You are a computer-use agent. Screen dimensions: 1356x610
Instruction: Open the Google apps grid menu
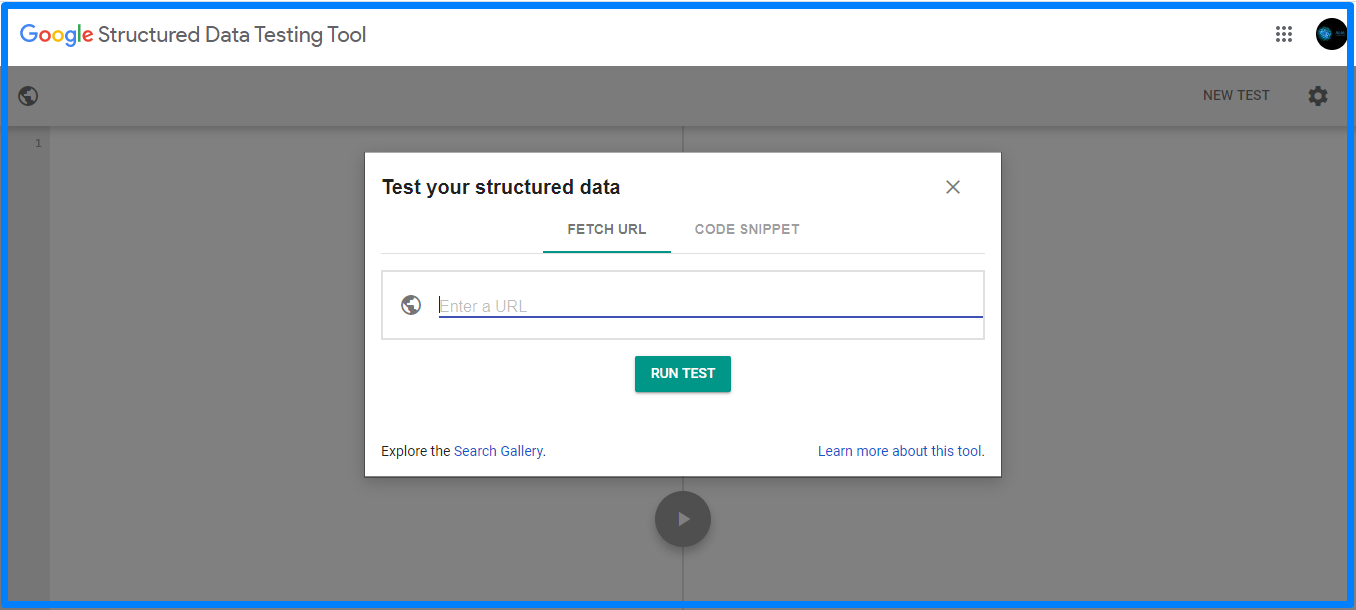point(1284,34)
